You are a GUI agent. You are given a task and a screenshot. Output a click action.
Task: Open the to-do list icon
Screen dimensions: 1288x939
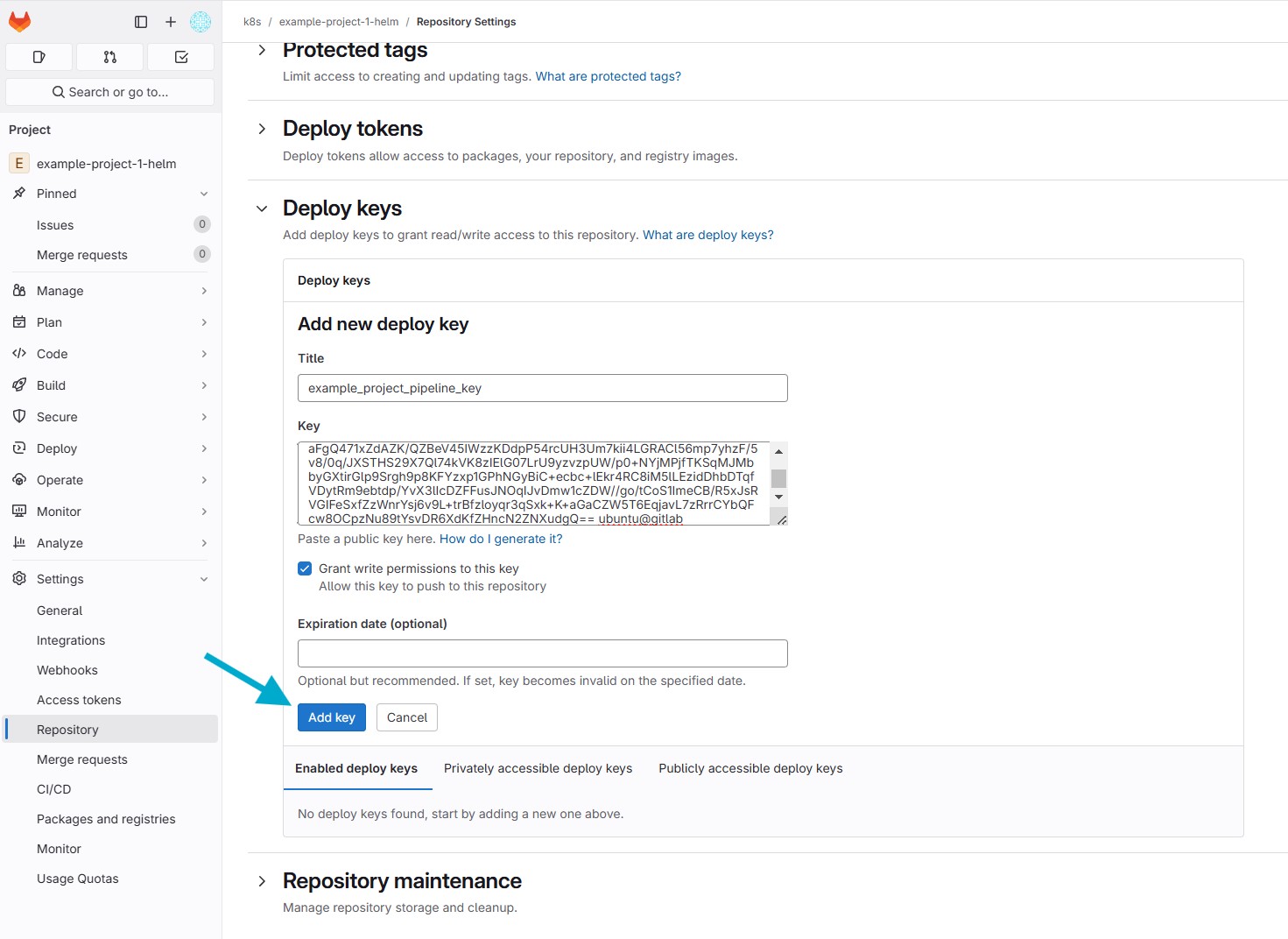pos(181,57)
